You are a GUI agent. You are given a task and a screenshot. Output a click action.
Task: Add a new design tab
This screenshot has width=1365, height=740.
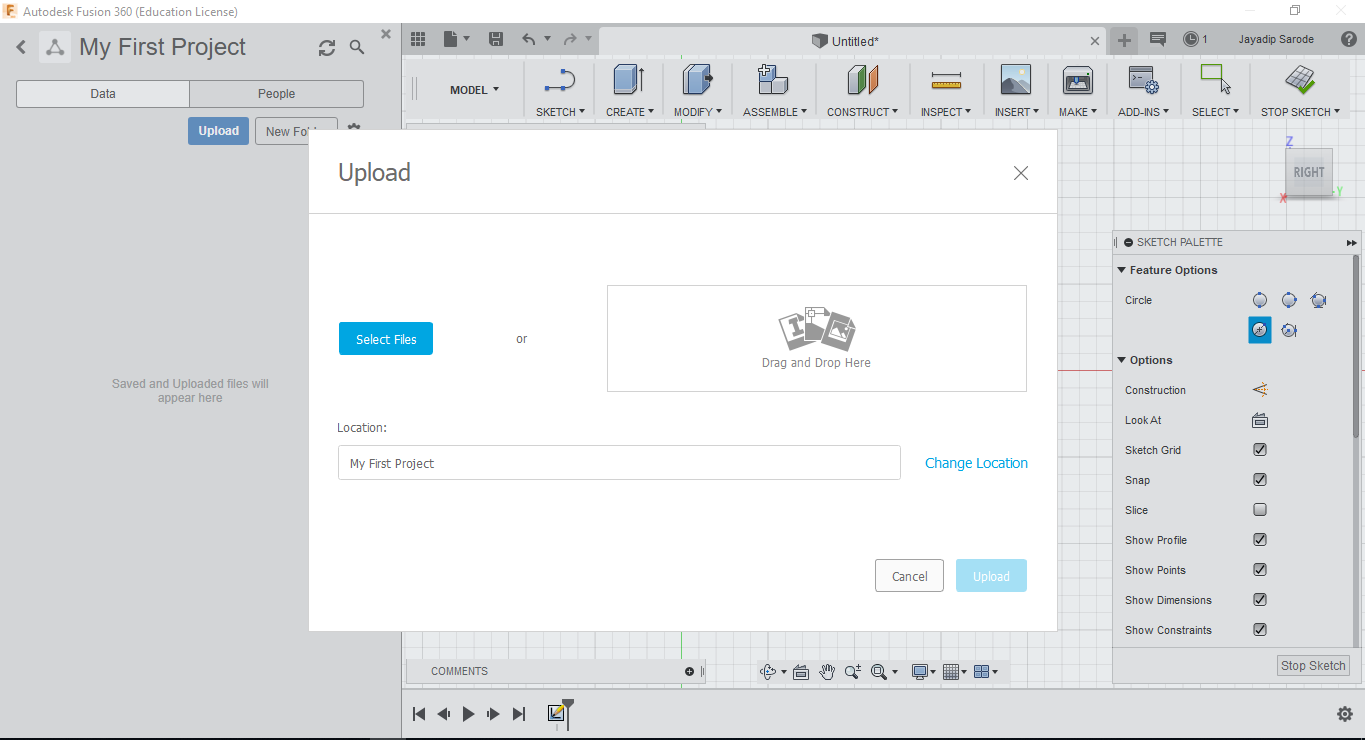click(x=1125, y=40)
